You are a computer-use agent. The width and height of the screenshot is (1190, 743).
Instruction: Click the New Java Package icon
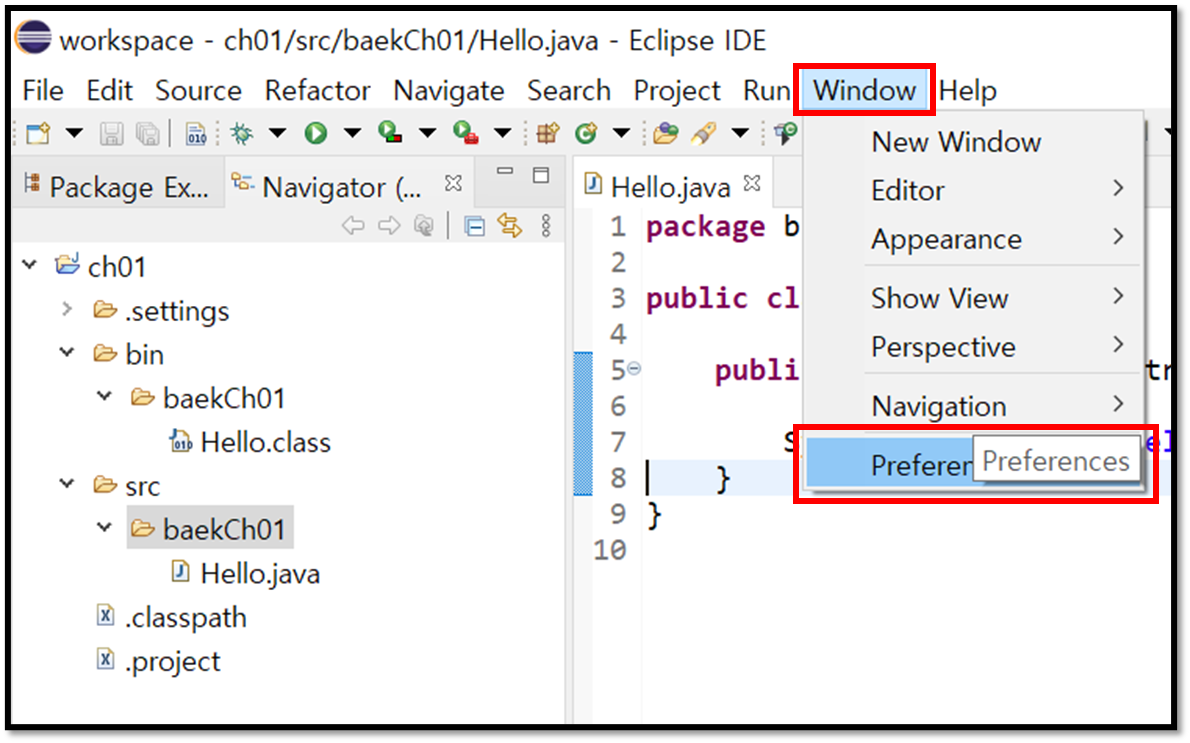click(x=548, y=134)
